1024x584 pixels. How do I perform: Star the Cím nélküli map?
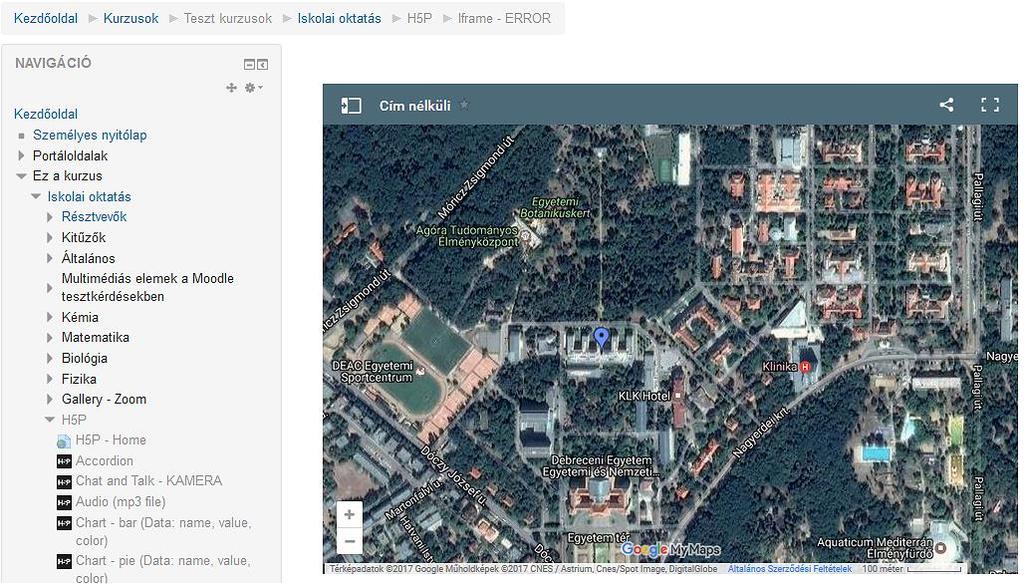tap(464, 105)
